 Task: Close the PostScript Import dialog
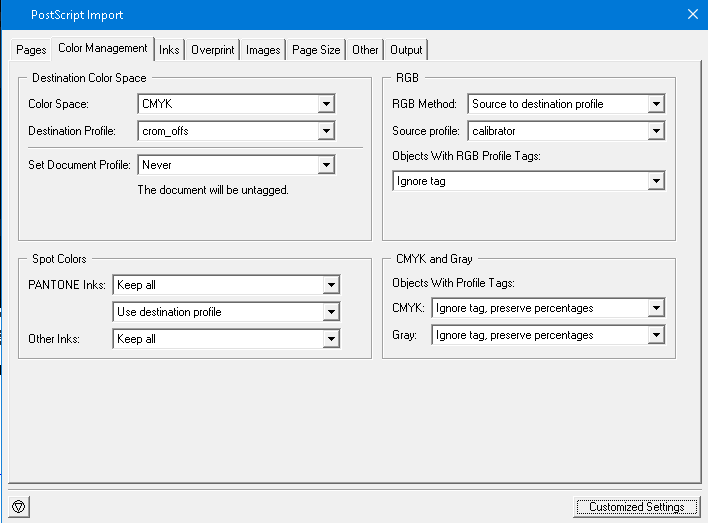692,14
